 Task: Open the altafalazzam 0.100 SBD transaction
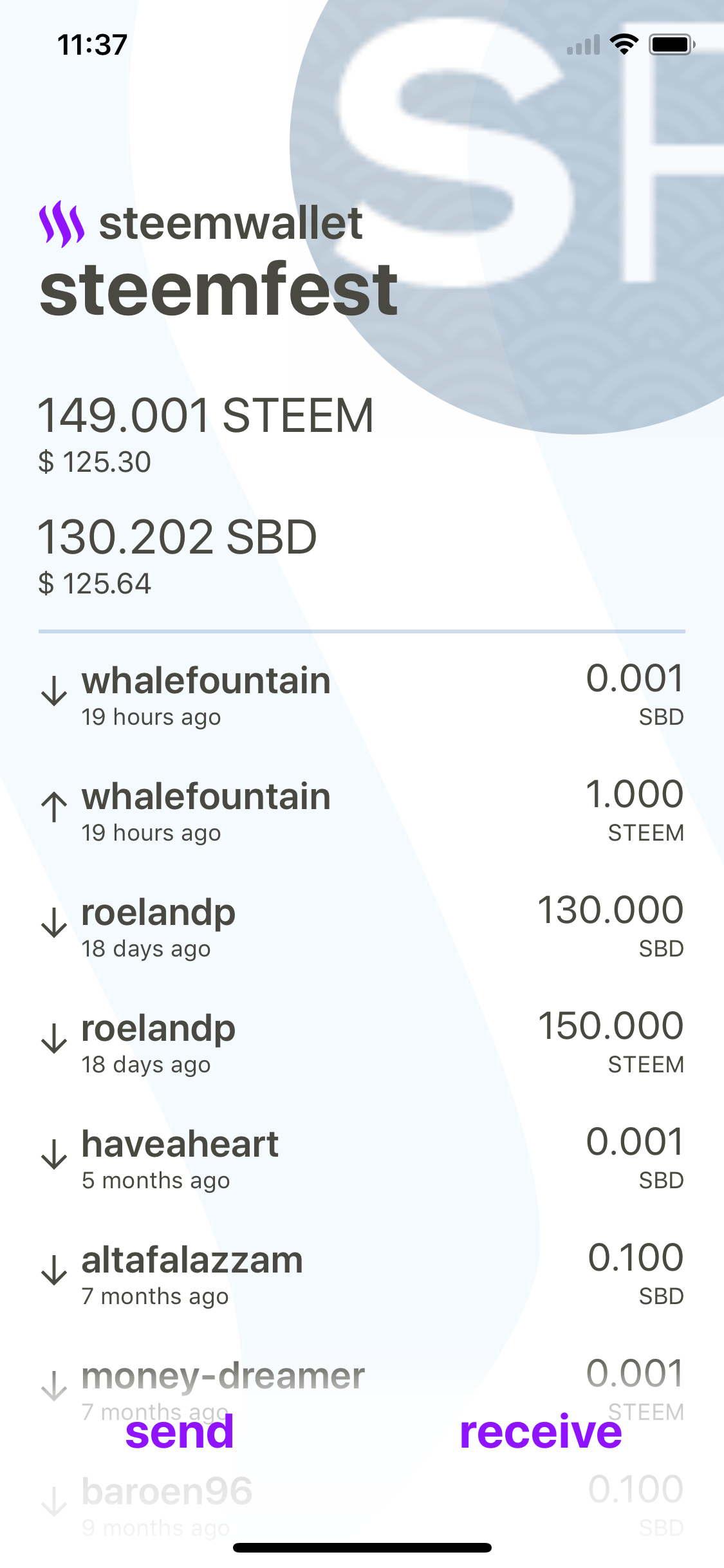pos(360,1274)
